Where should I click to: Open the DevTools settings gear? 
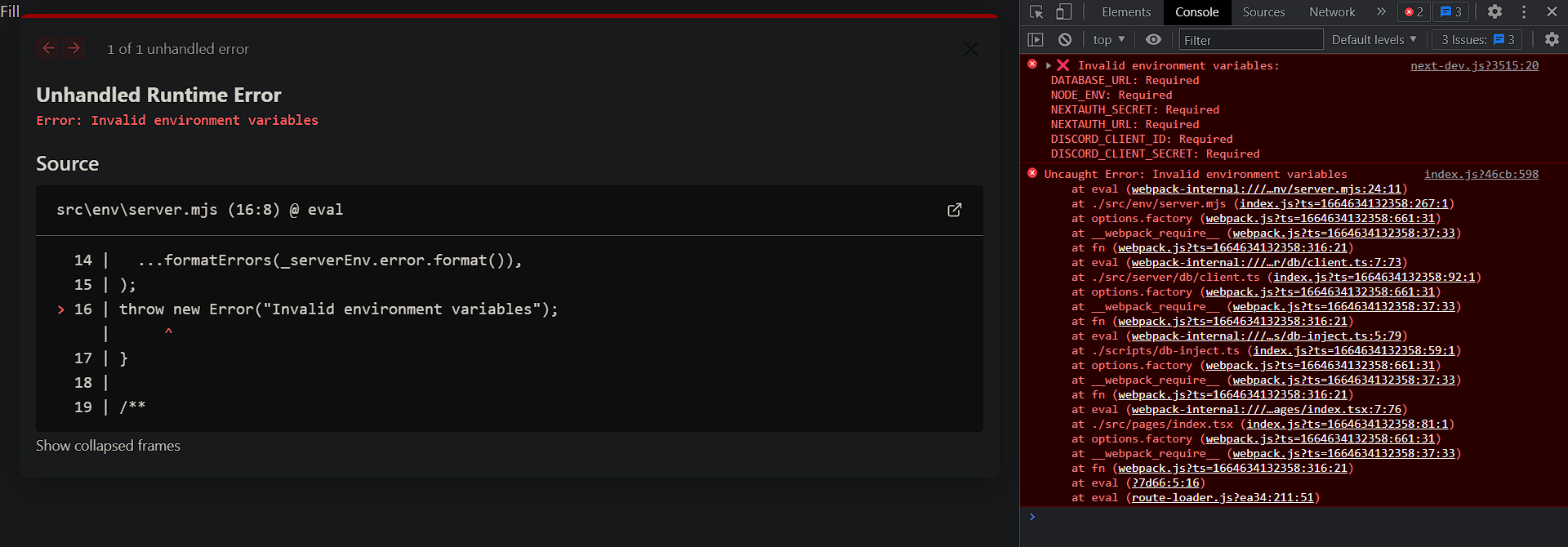tap(1494, 12)
